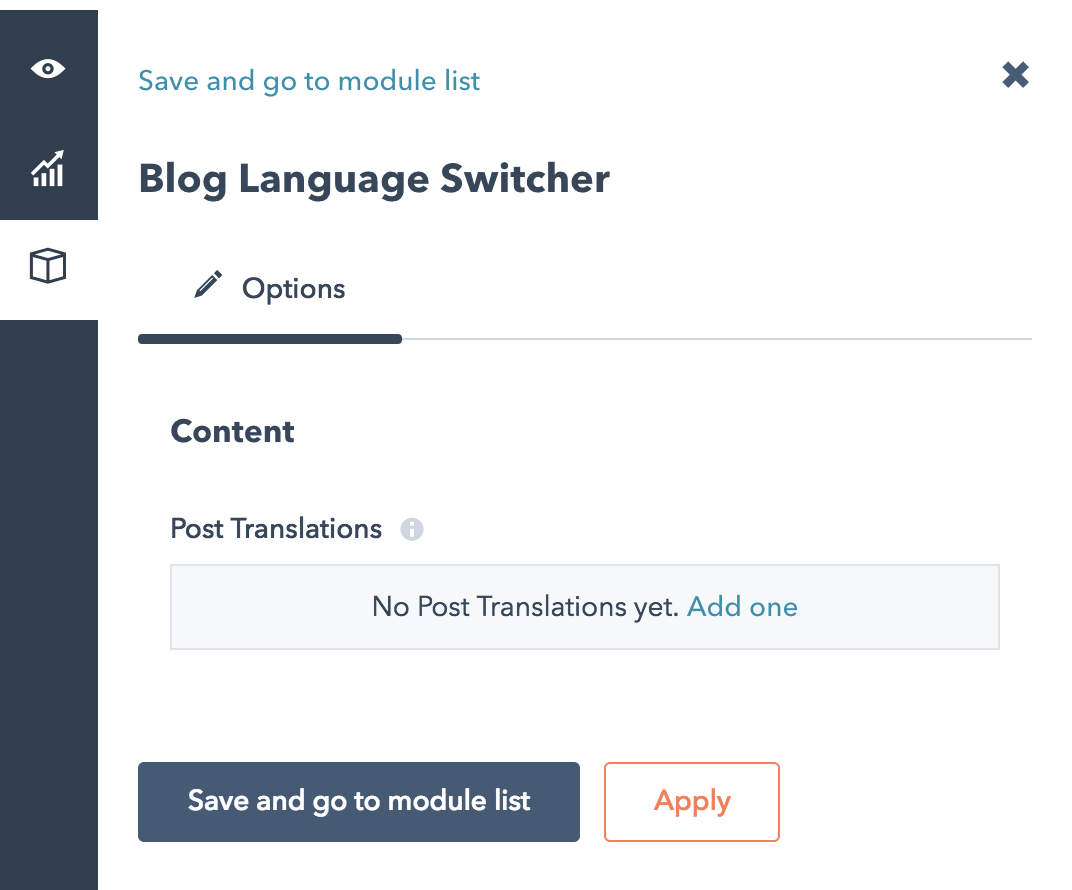The height and width of the screenshot is (890, 1072).
Task: Click the empty dark sidebar area below the icons
Action: [48, 600]
